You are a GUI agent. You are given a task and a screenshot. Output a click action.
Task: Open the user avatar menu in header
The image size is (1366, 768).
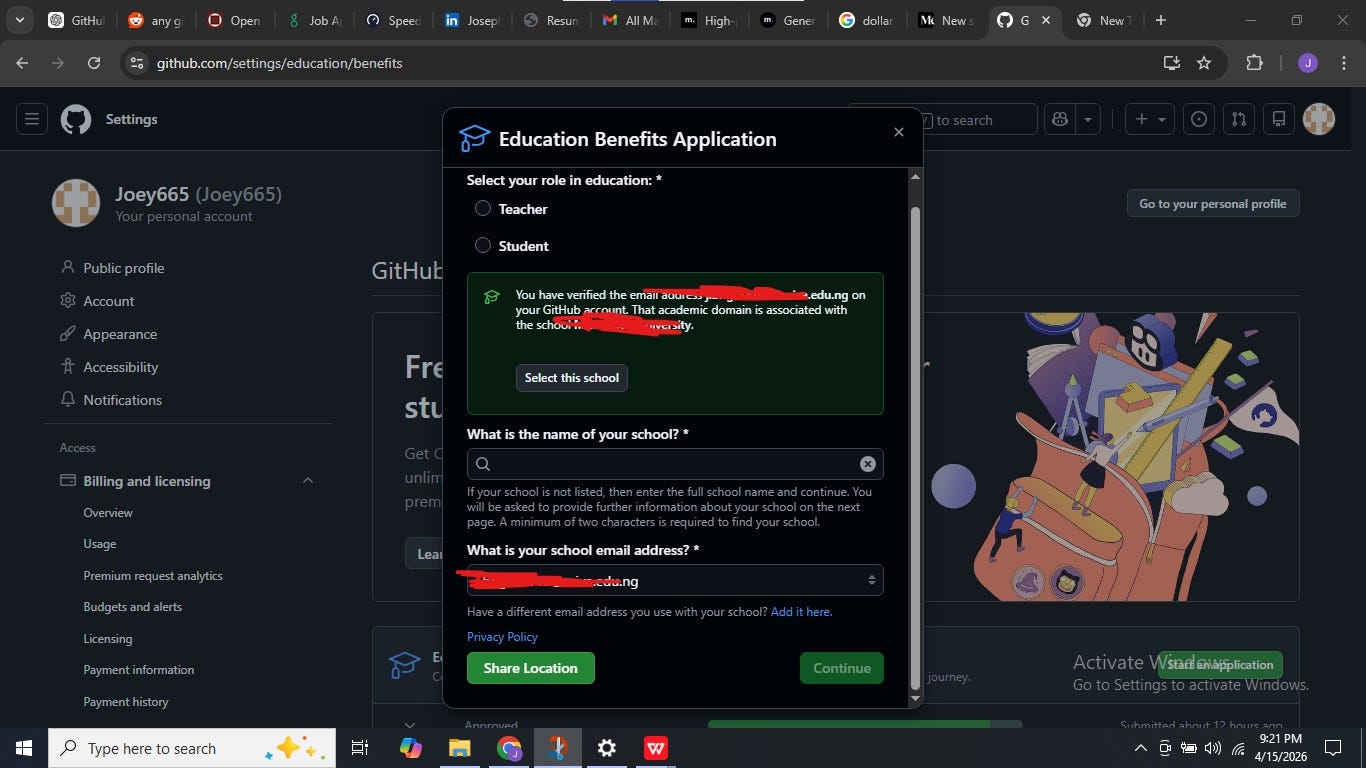pyautogui.click(x=1320, y=119)
